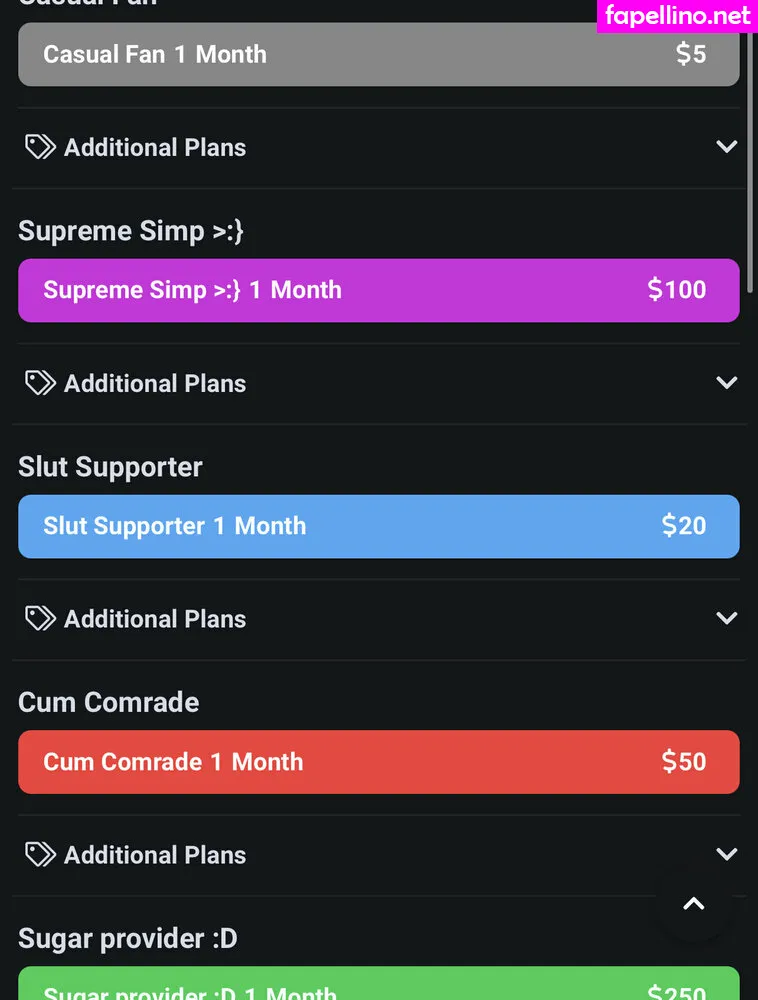
Task: Open the fapellino.net watermark link
Action: (677, 16)
